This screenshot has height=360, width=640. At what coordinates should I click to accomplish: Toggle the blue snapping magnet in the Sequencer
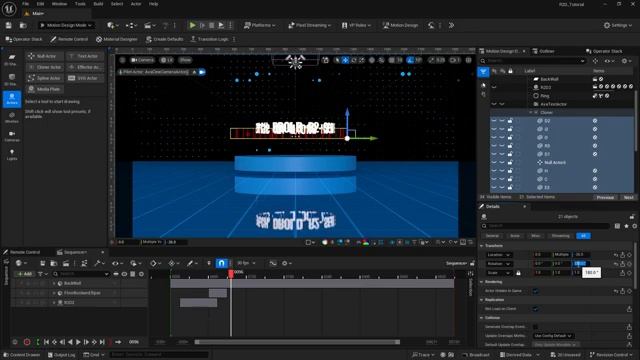coord(221,263)
